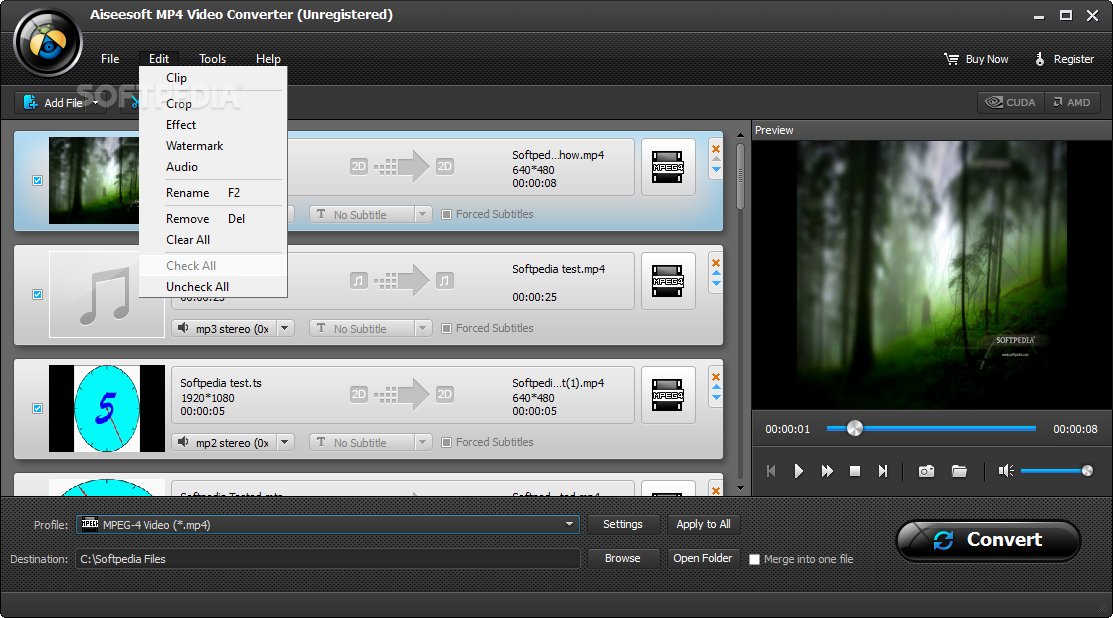Click the Browse button

623,558
